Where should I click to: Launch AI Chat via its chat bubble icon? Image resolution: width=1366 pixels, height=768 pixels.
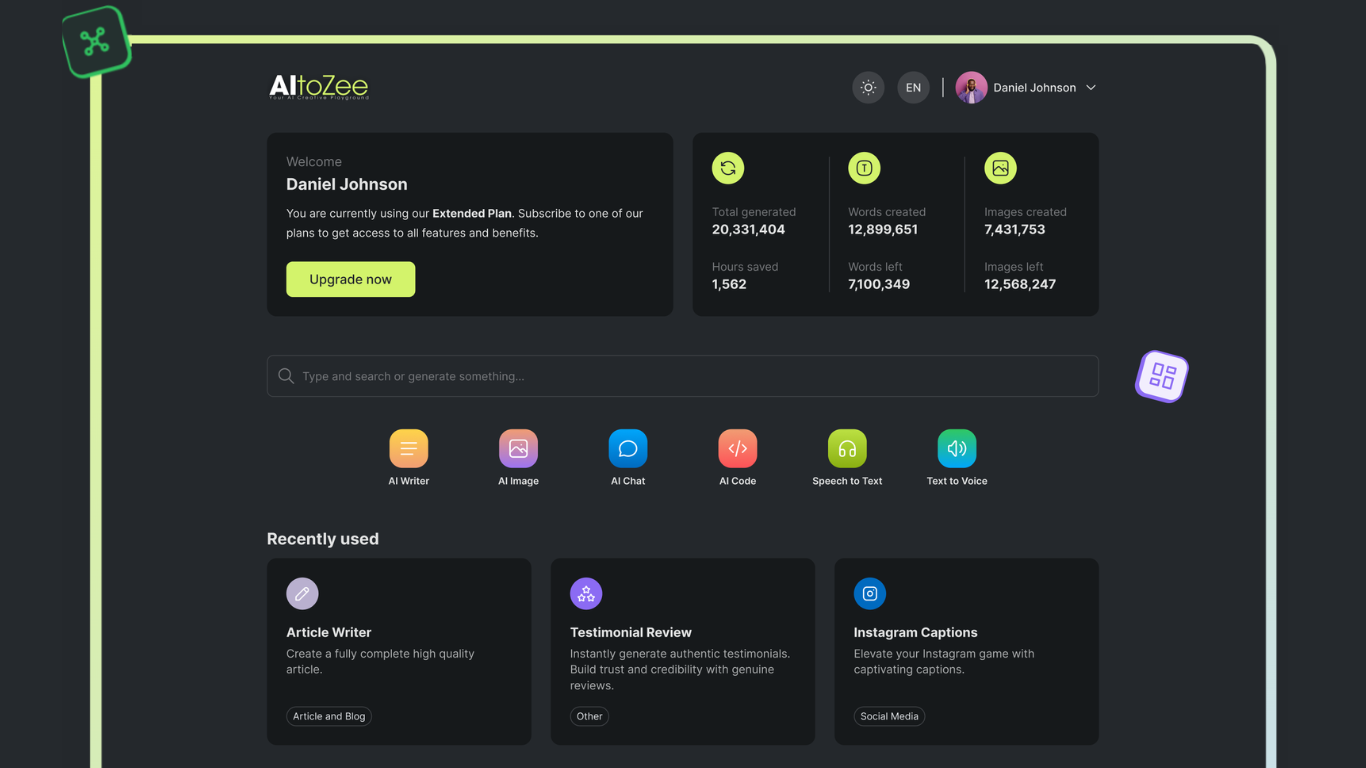628,448
